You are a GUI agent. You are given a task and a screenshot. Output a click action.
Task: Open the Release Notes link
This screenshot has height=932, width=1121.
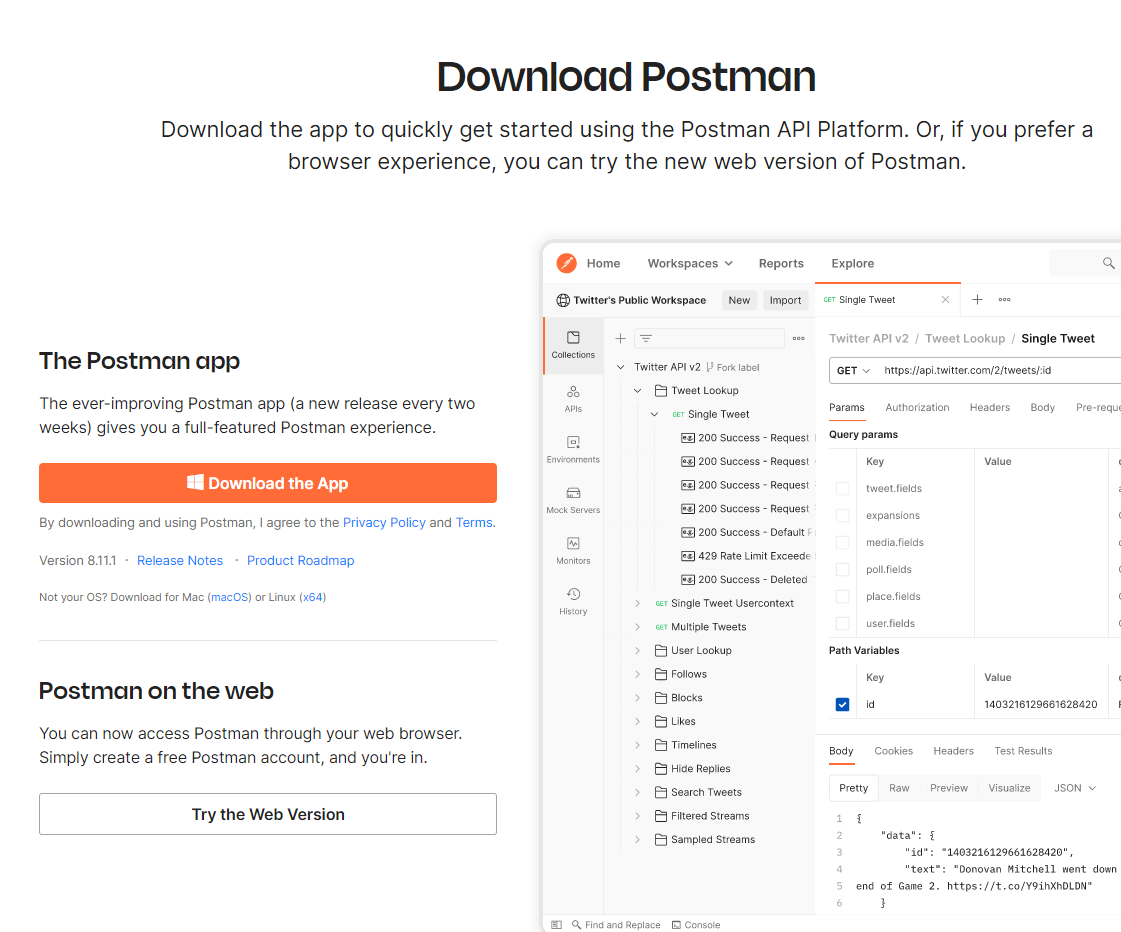pos(180,560)
